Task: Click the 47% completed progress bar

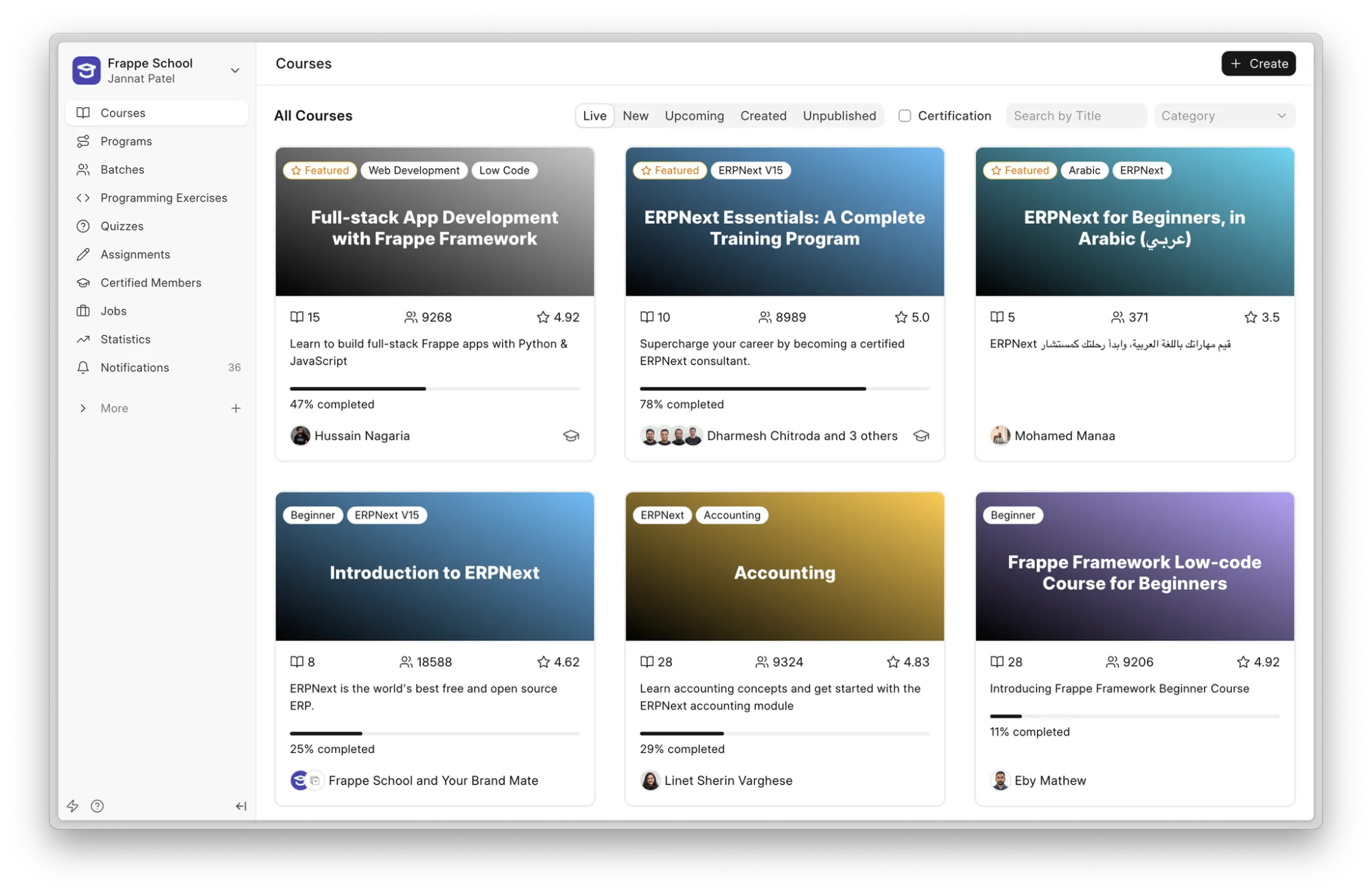Action: [434, 388]
